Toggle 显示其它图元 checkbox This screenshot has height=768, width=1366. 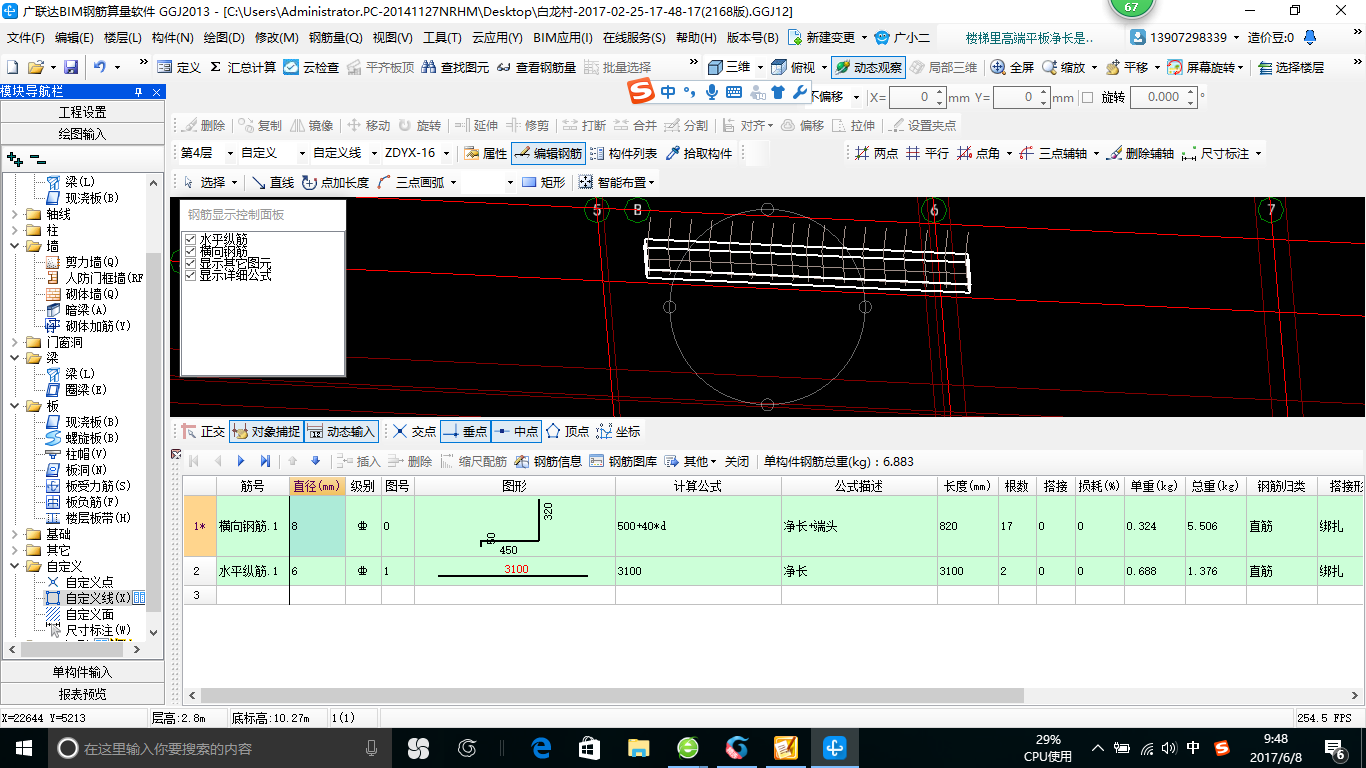191,264
